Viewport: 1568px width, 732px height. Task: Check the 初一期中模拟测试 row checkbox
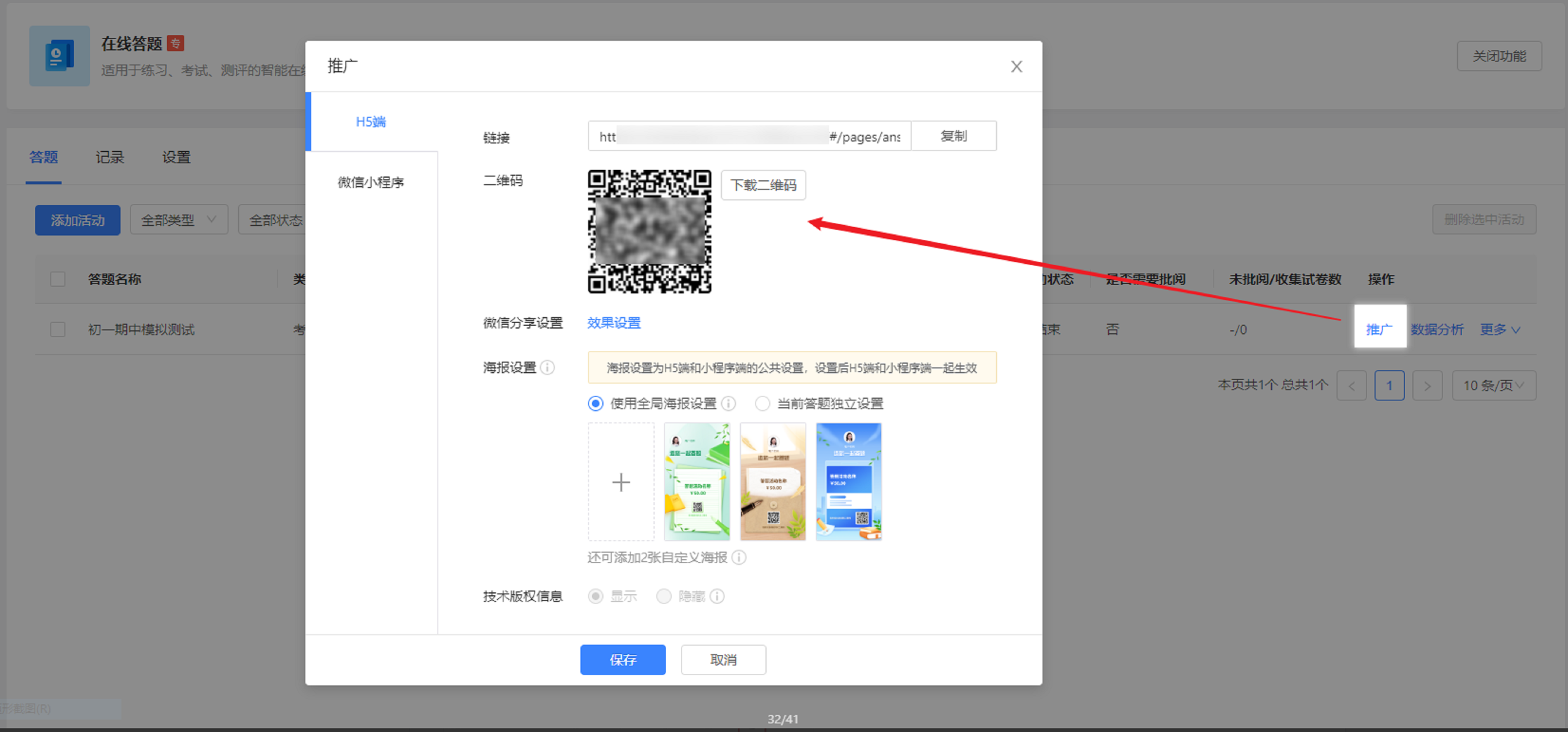[x=58, y=329]
